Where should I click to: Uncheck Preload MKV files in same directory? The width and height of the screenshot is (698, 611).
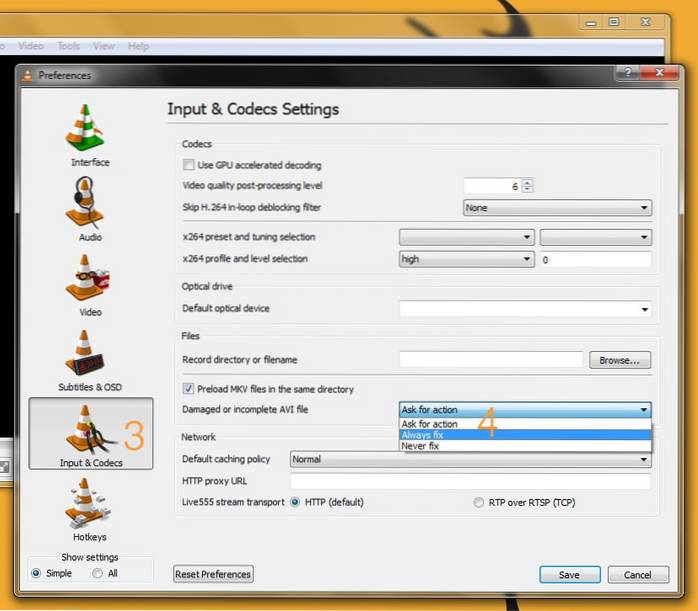coord(188,389)
